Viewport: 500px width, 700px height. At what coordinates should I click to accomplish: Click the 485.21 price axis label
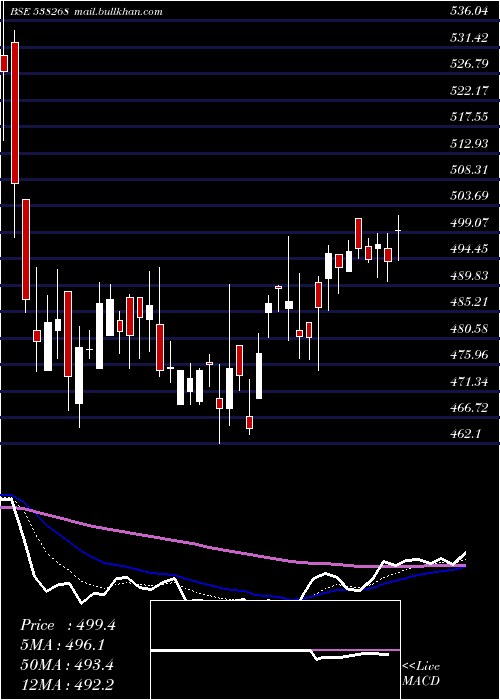[469, 302]
